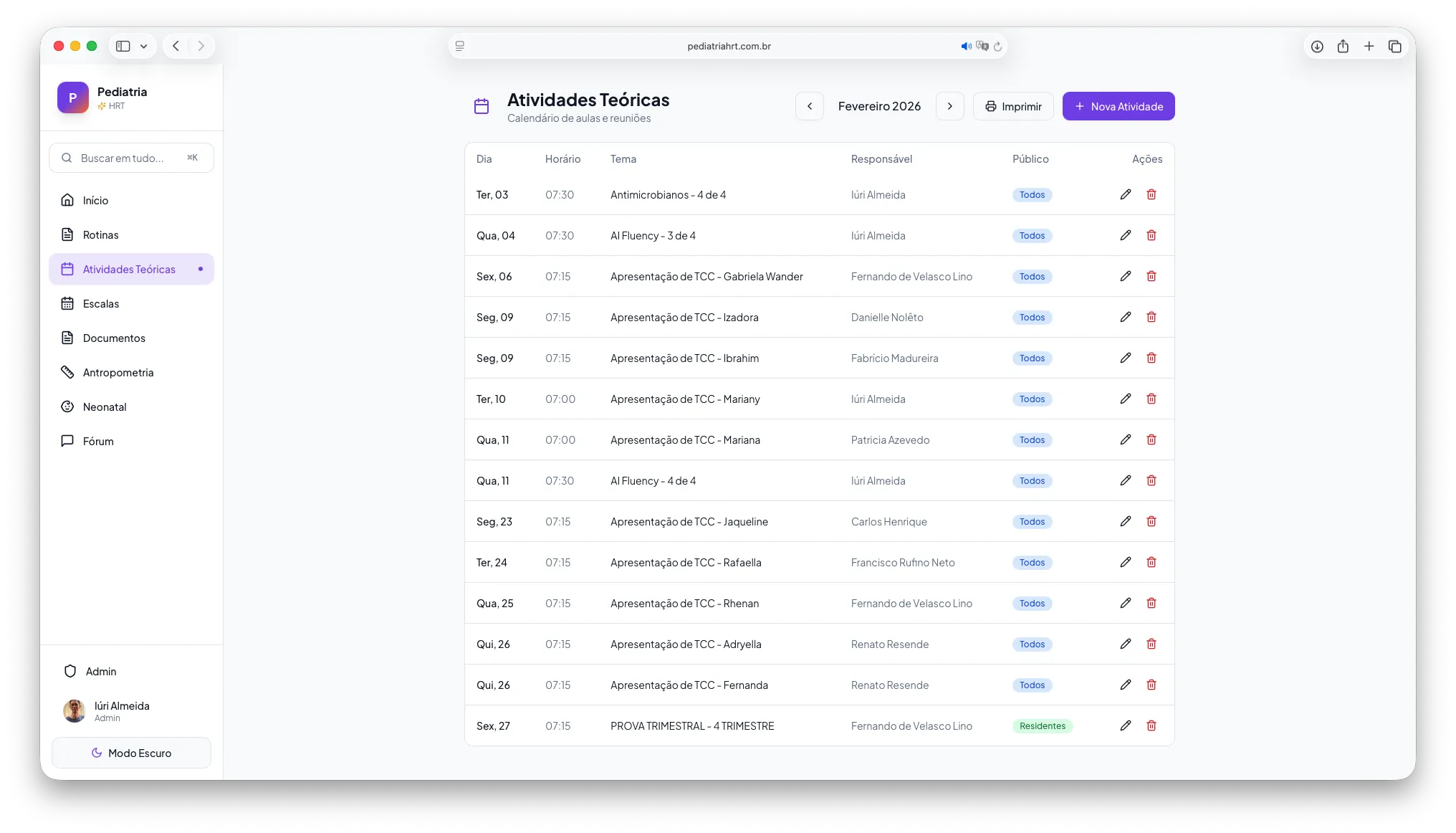The height and width of the screenshot is (833, 1456).
Task: Go to next month after Fevereiro 2026
Action: pyautogui.click(x=950, y=106)
